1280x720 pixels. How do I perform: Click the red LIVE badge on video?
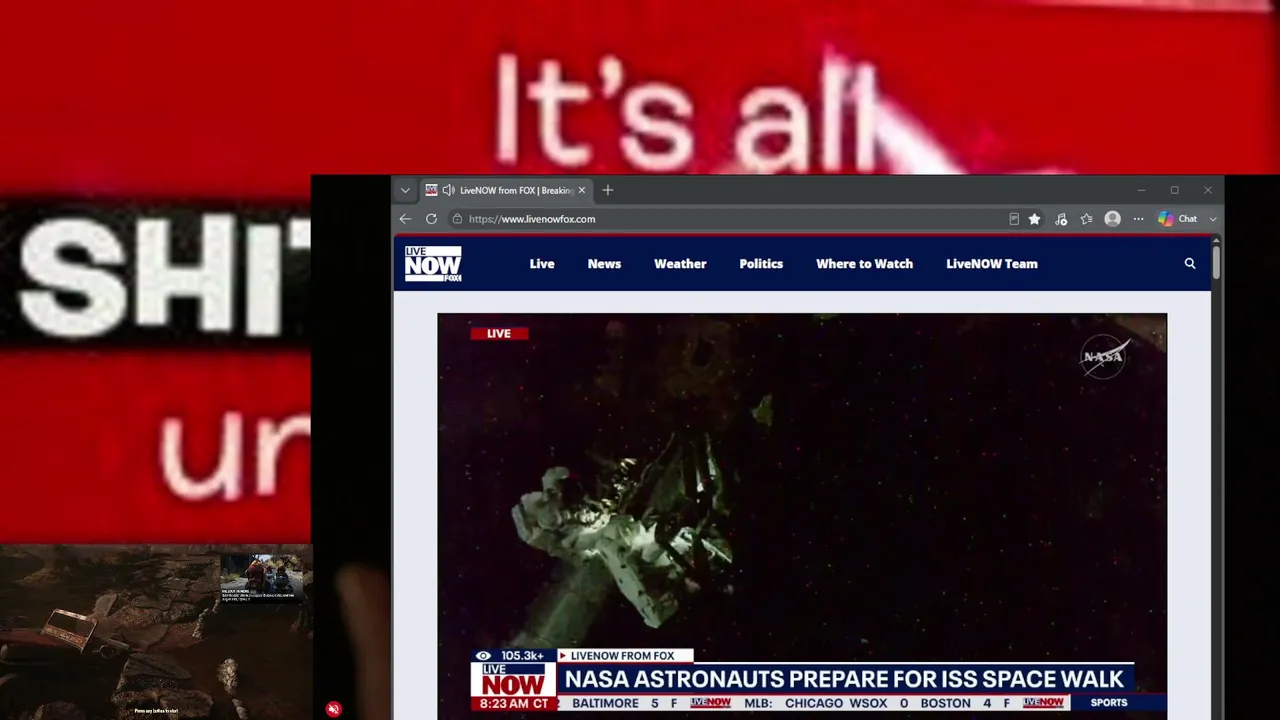tap(498, 334)
